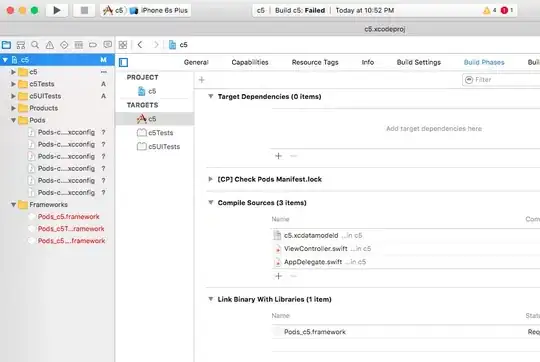Screen dimensions: 540x362
Task: Switch to the Info tab
Action: [367, 62]
